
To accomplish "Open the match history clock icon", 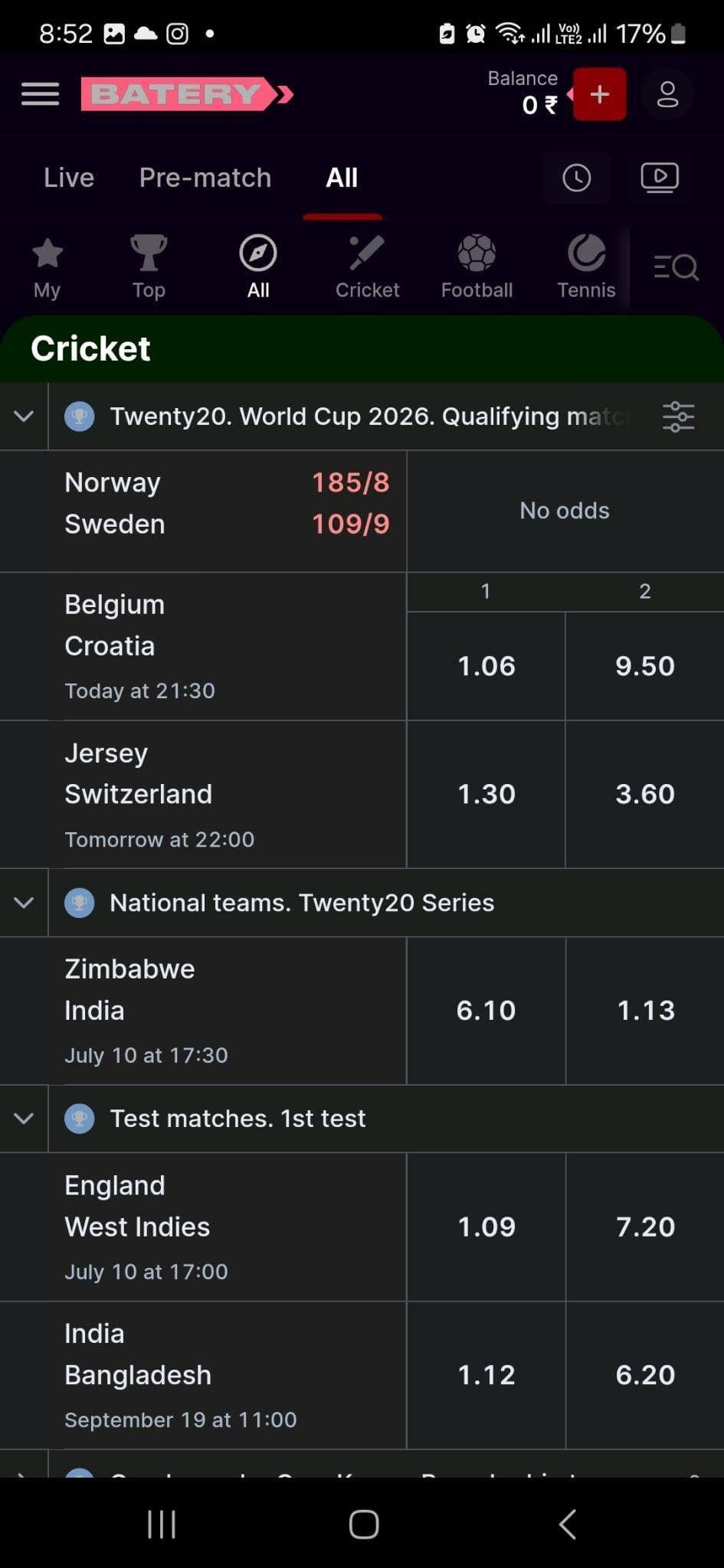I will click(x=577, y=177).
